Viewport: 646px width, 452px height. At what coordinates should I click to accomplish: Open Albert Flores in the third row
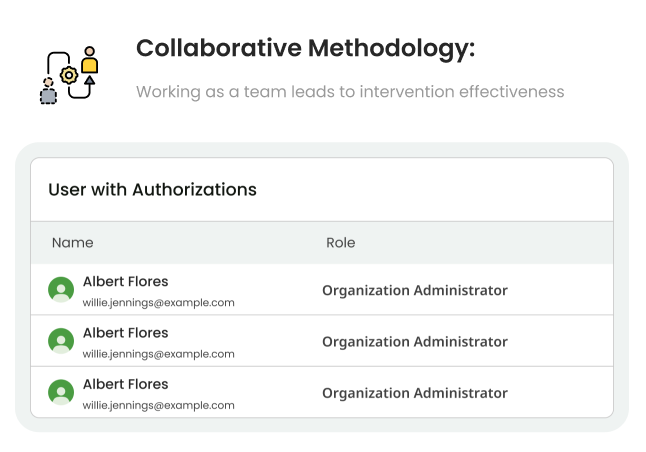(x=125, y=384)
